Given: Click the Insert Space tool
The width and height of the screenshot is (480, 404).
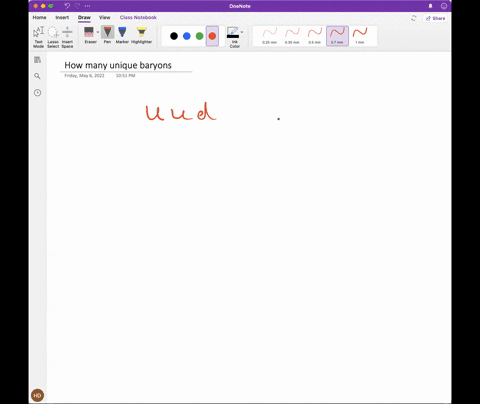Looking at the screenshot, I should 67,37.
